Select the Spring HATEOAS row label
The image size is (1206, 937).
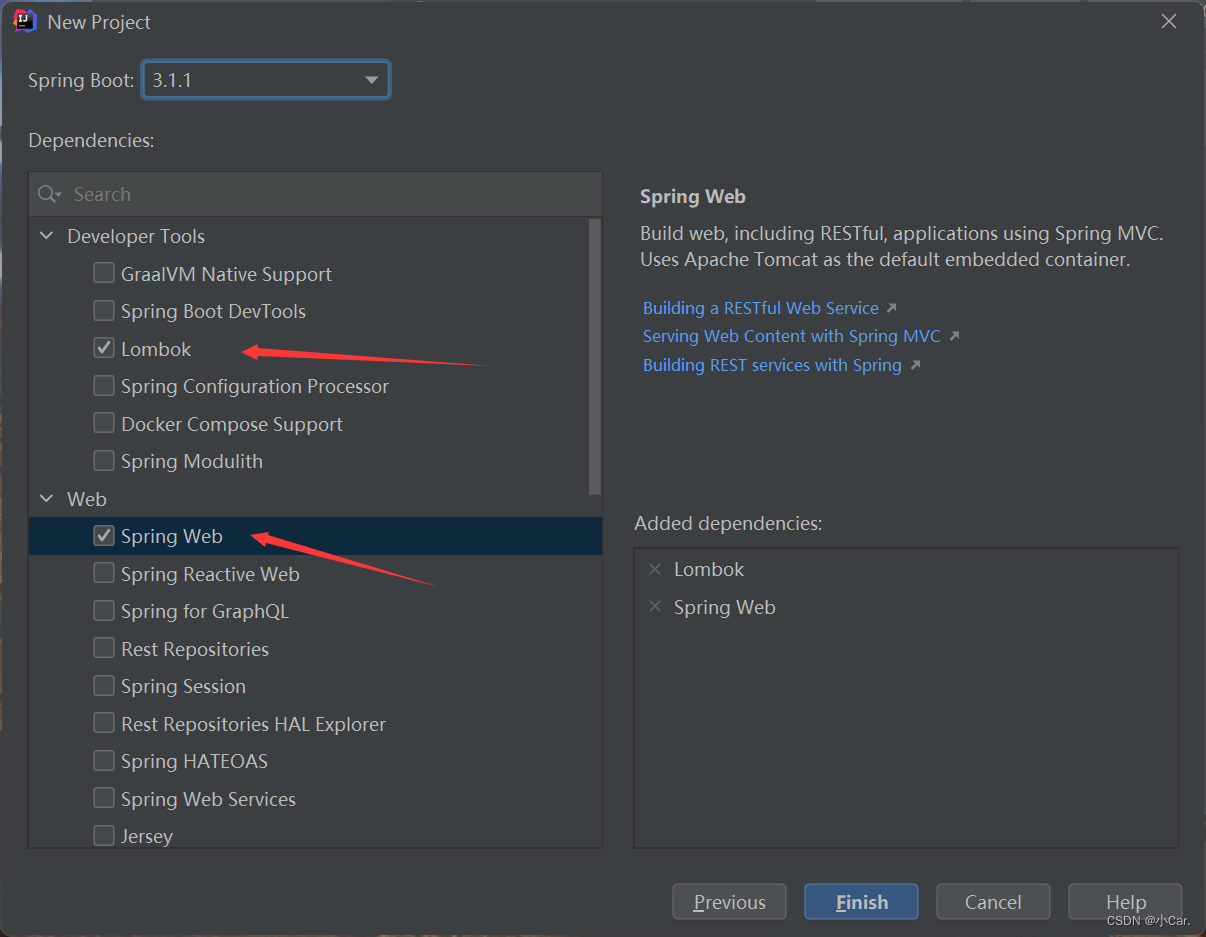coord(194,761)
